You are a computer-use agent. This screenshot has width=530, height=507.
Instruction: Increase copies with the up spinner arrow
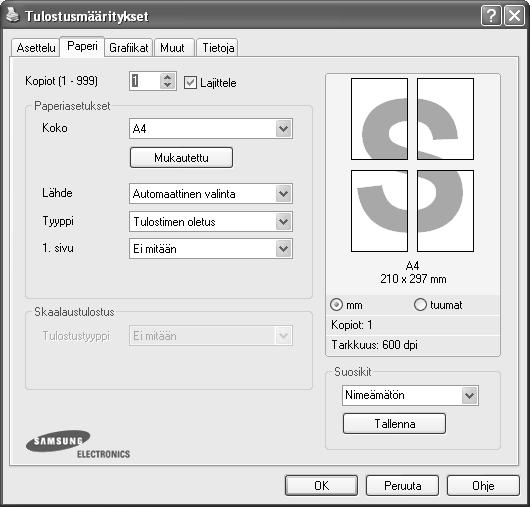click(x=167, y=77)
